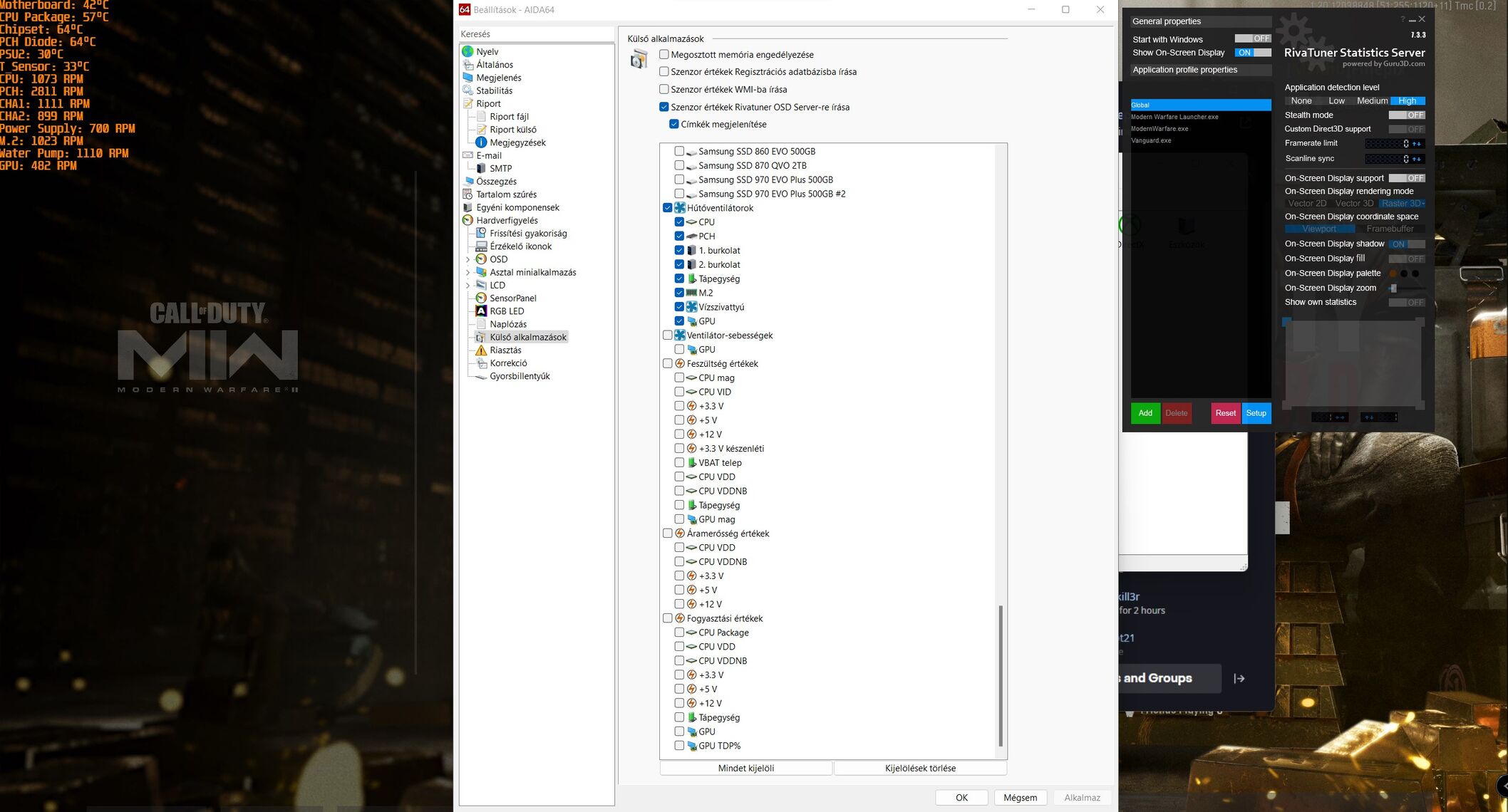Image resolution: width=1508 pixels, height=812 pixels.
Task: Select Hardverfigyelés tree item
Action: point(507,220)
